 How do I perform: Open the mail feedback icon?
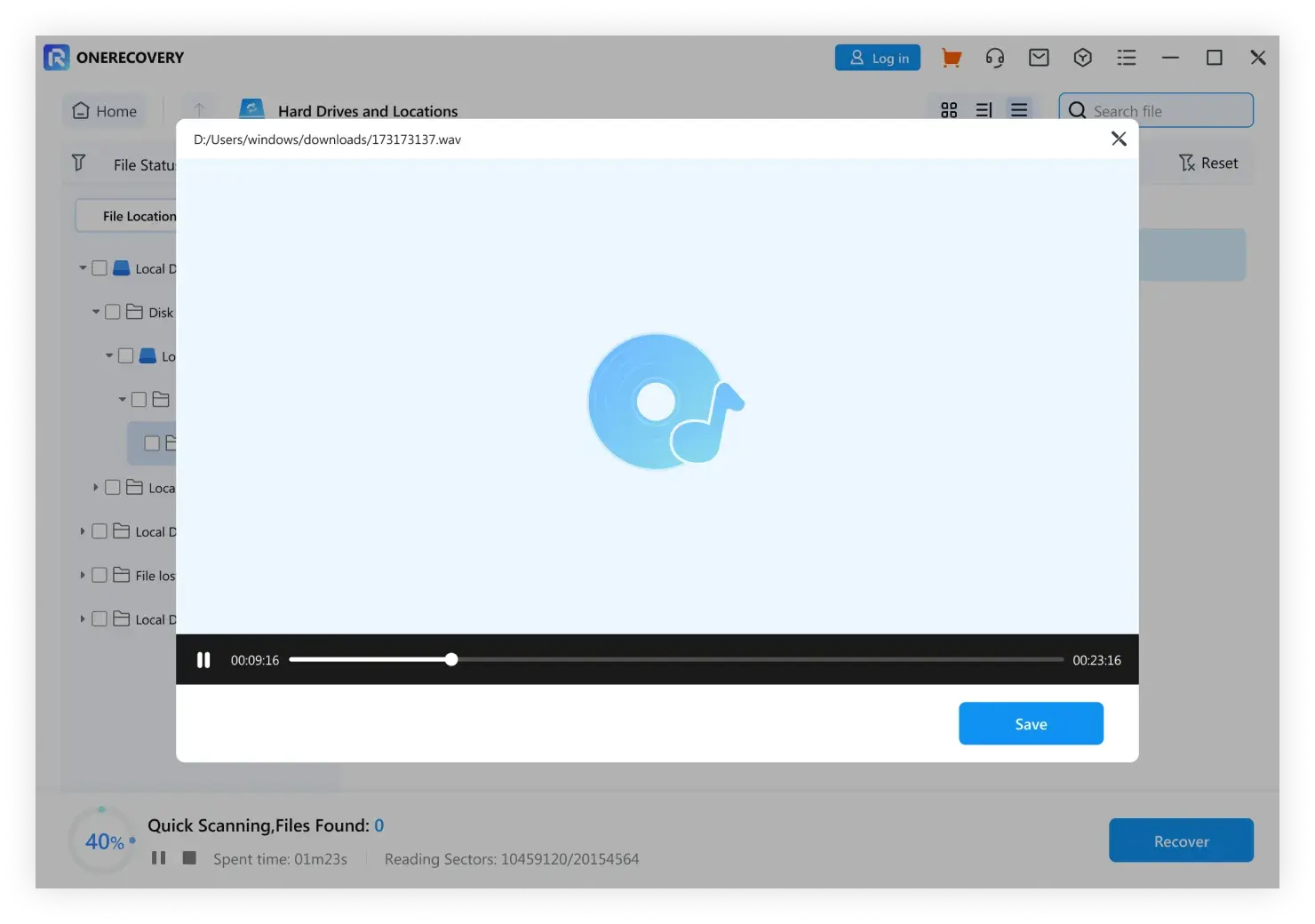(x=1039, y=58)
